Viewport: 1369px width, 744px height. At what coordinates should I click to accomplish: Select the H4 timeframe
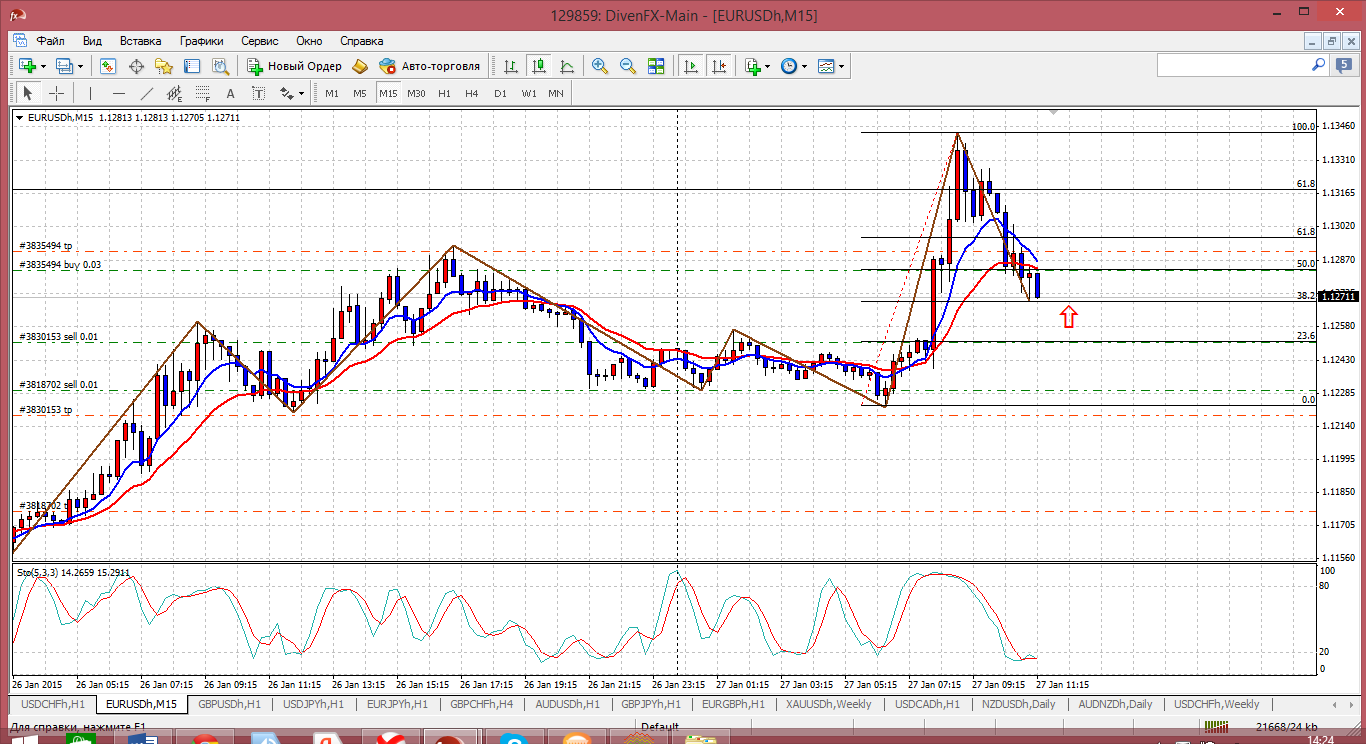tap(472, 93)
